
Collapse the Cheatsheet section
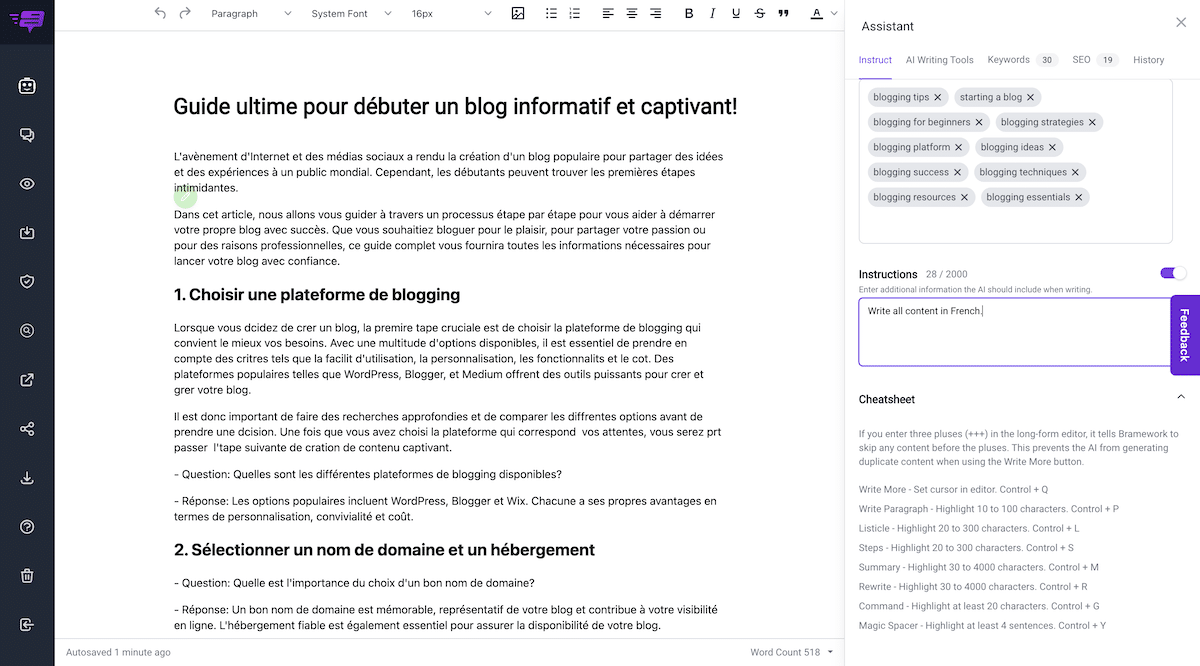coord(1180,396)
